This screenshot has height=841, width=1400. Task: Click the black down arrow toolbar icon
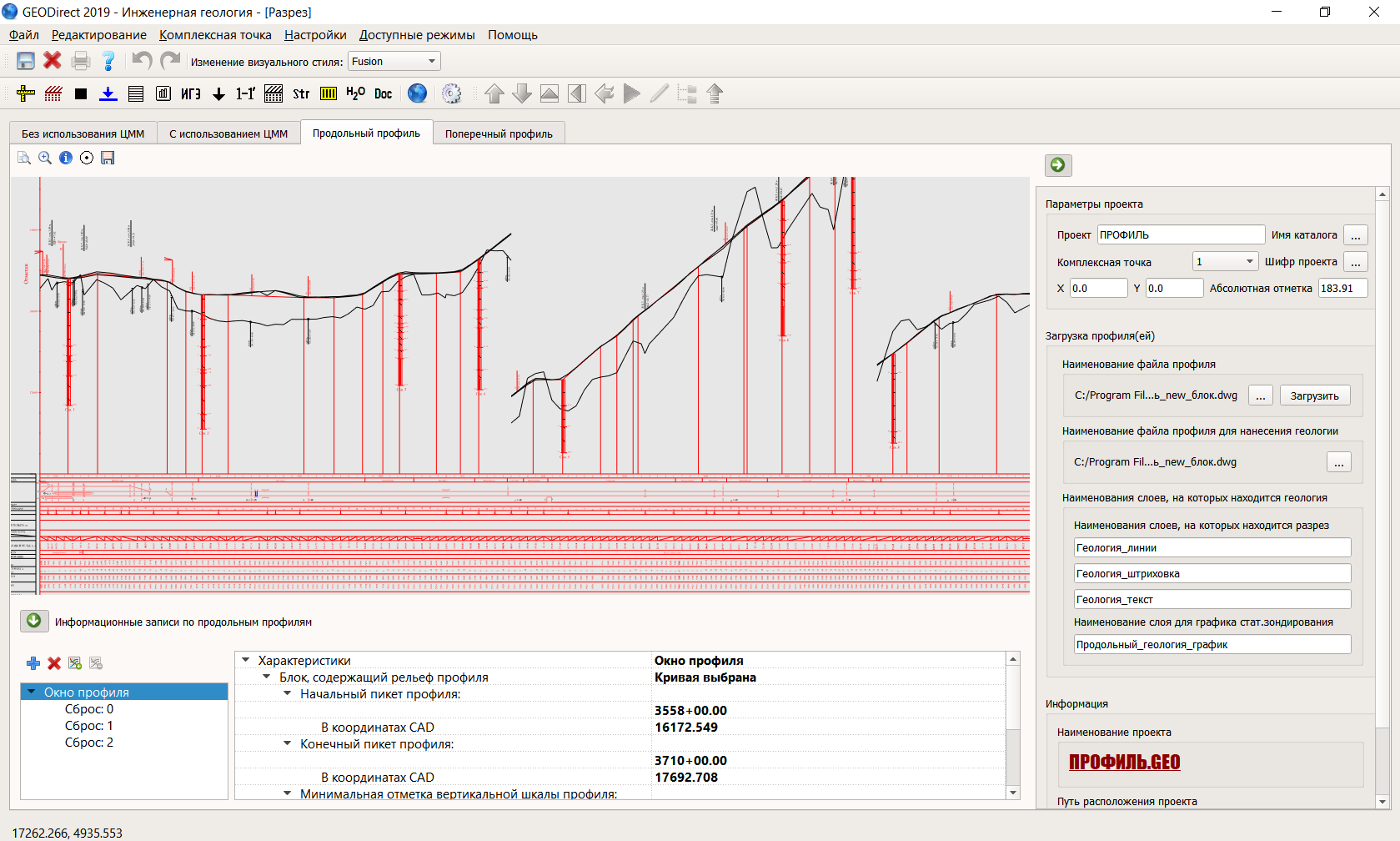[x=218, y=94]
